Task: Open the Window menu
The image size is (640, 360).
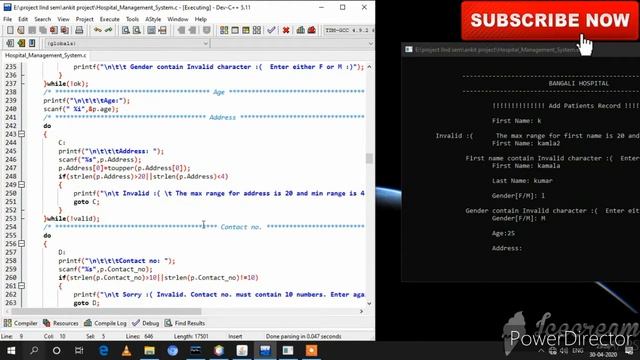Action: [178, 19]
